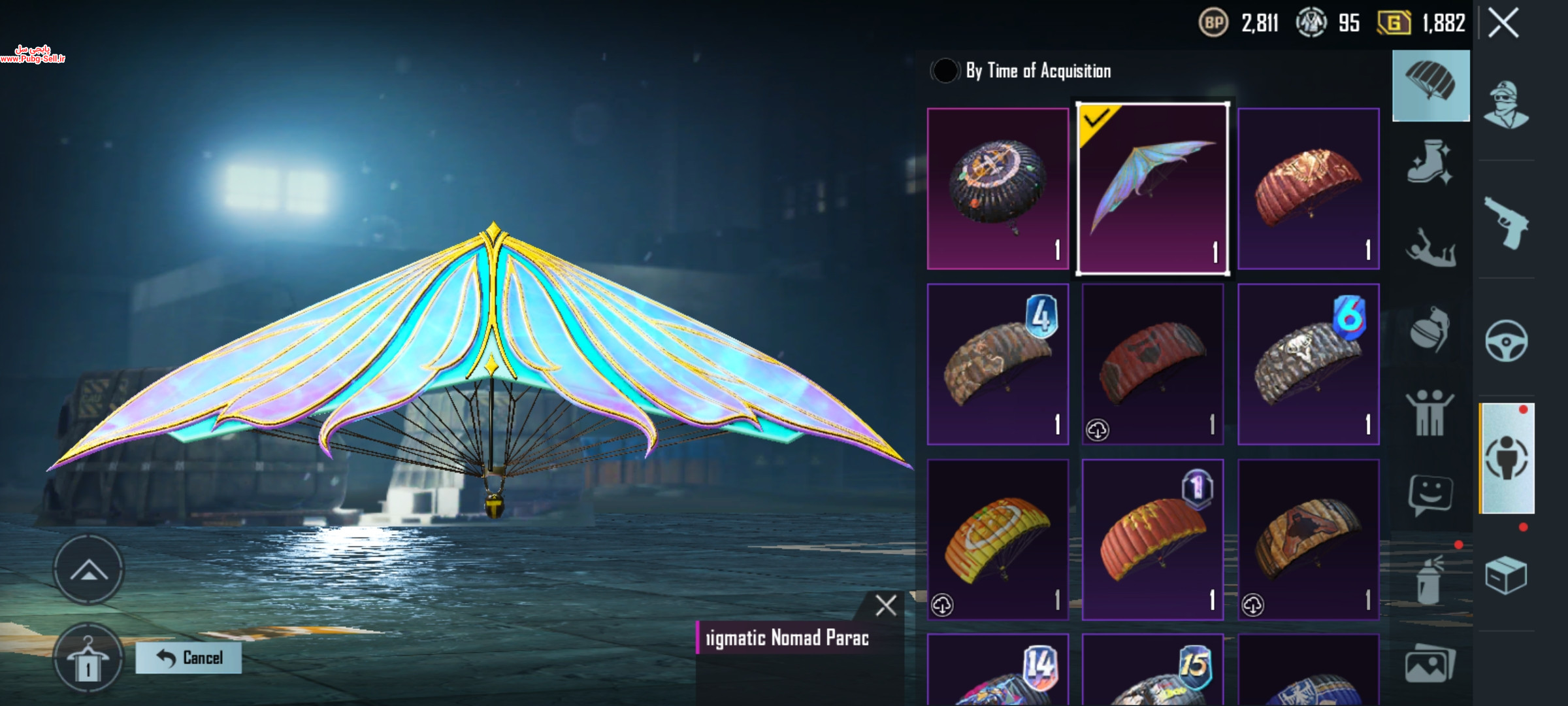Screen dimensions: 1568x706
Task: Collapse the up-chevron circle button
Action: pyautogui.click(x=88, y=570)
